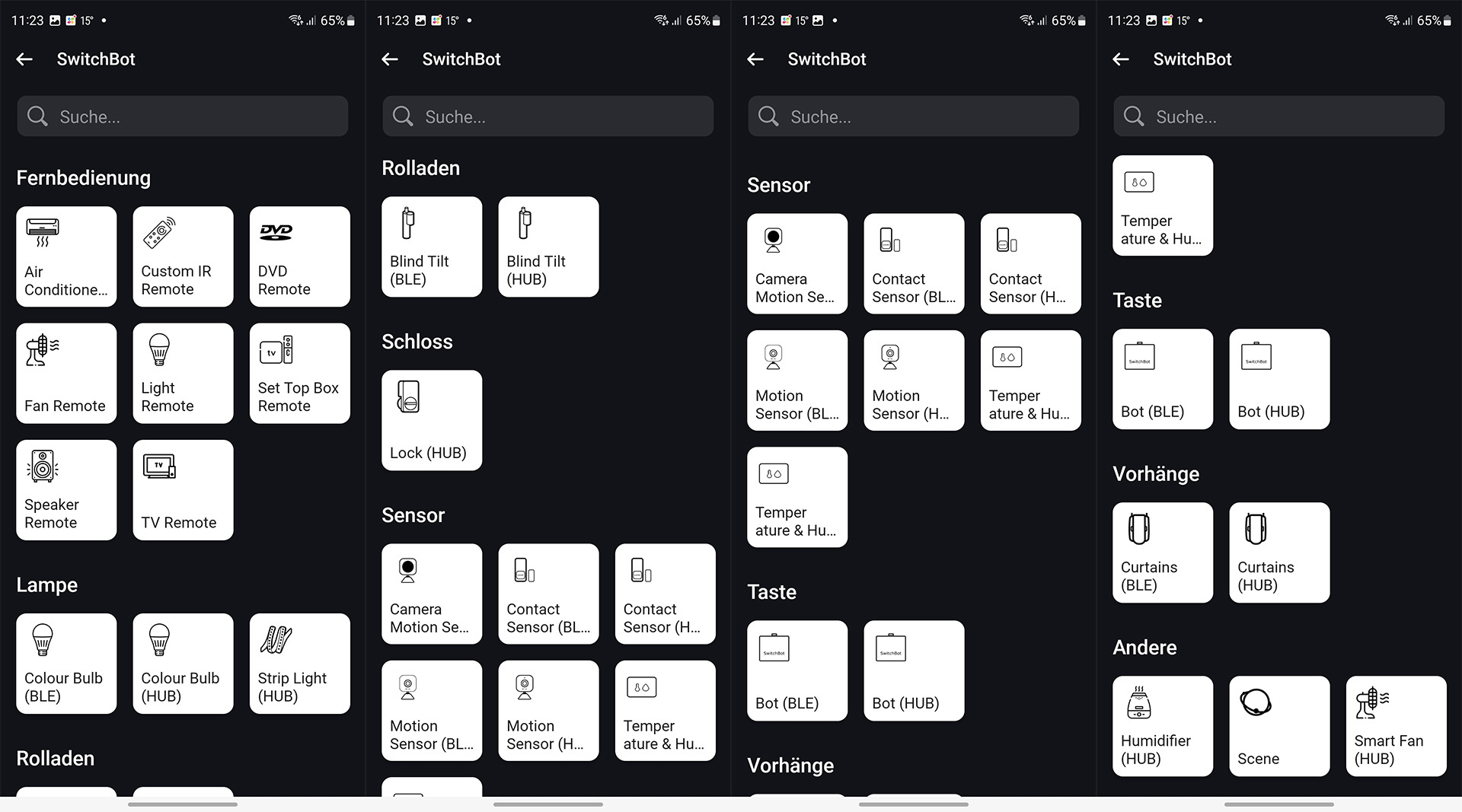
Task: Pick Contact Sensor (BLE) on second screen
Action: 548,594
